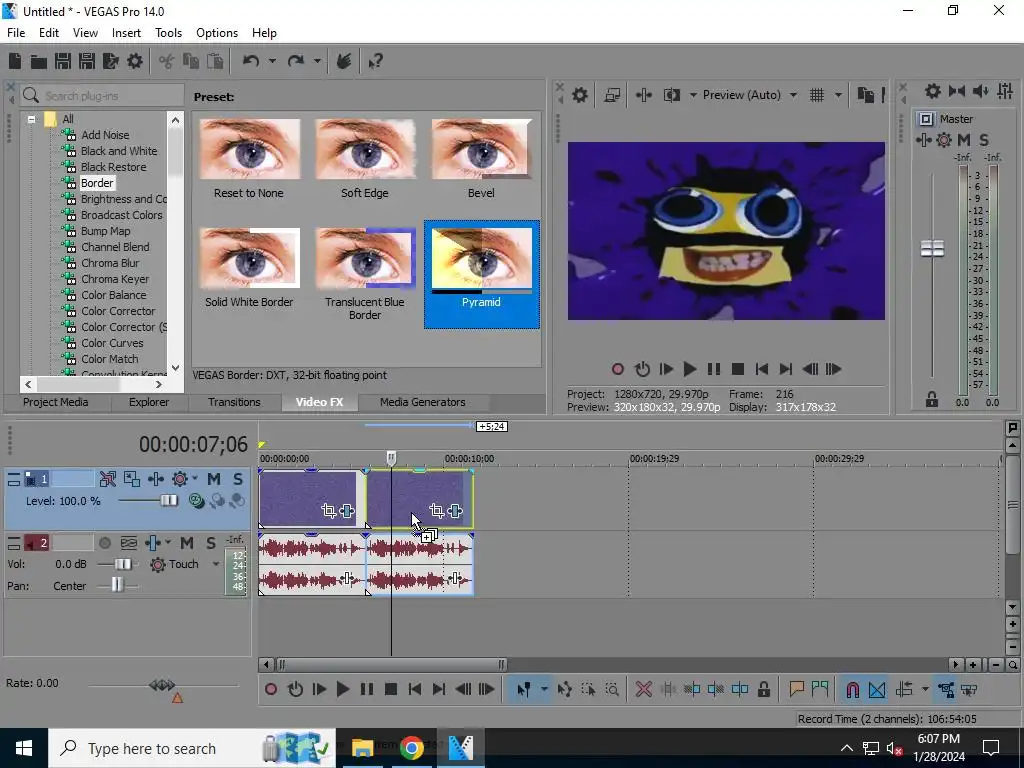Open Touch automation mode dropdown
Screen dimensions: 1024x768
click(216, 564)
